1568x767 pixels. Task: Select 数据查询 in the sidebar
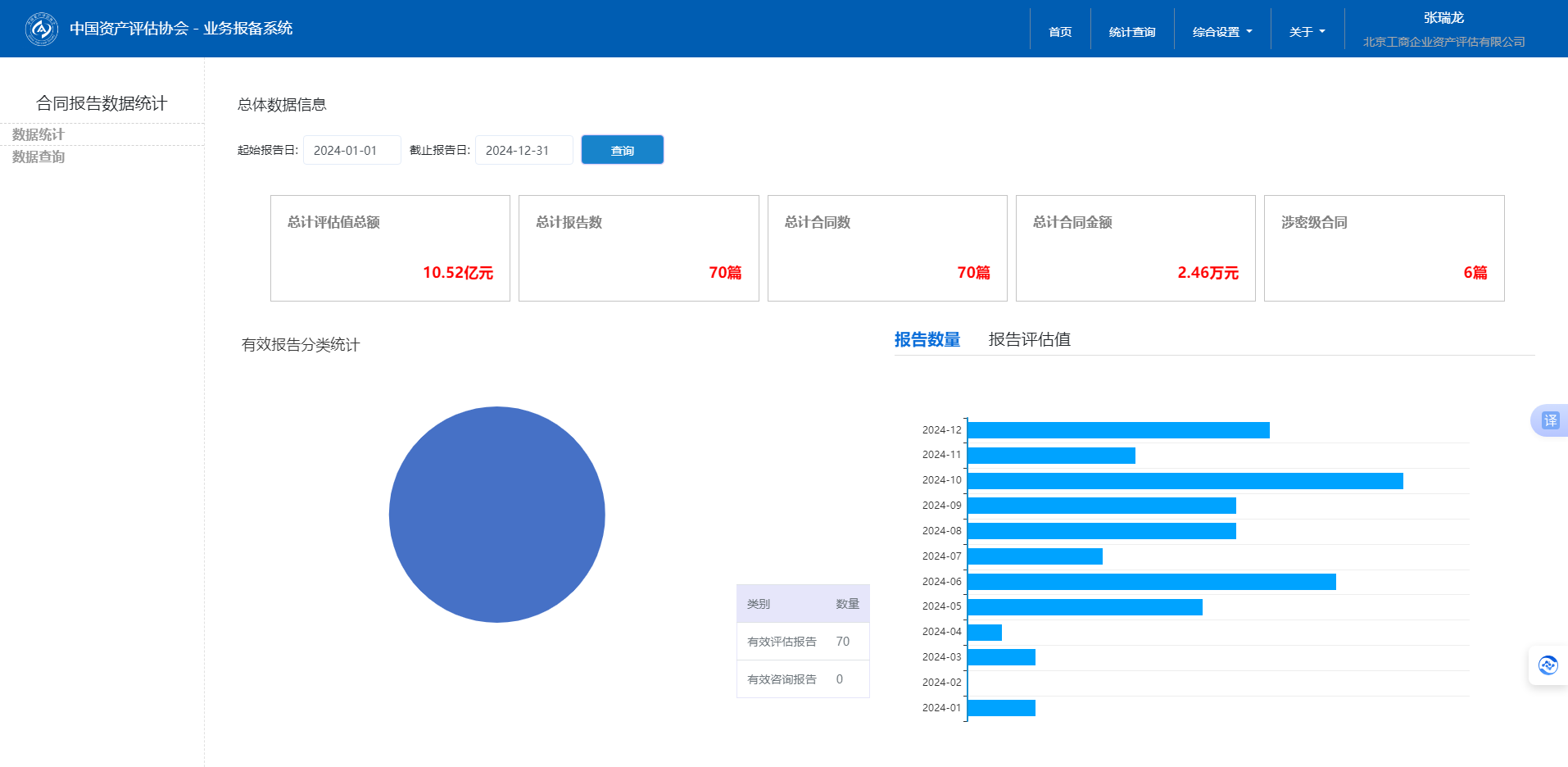click(x=39, y=157)
